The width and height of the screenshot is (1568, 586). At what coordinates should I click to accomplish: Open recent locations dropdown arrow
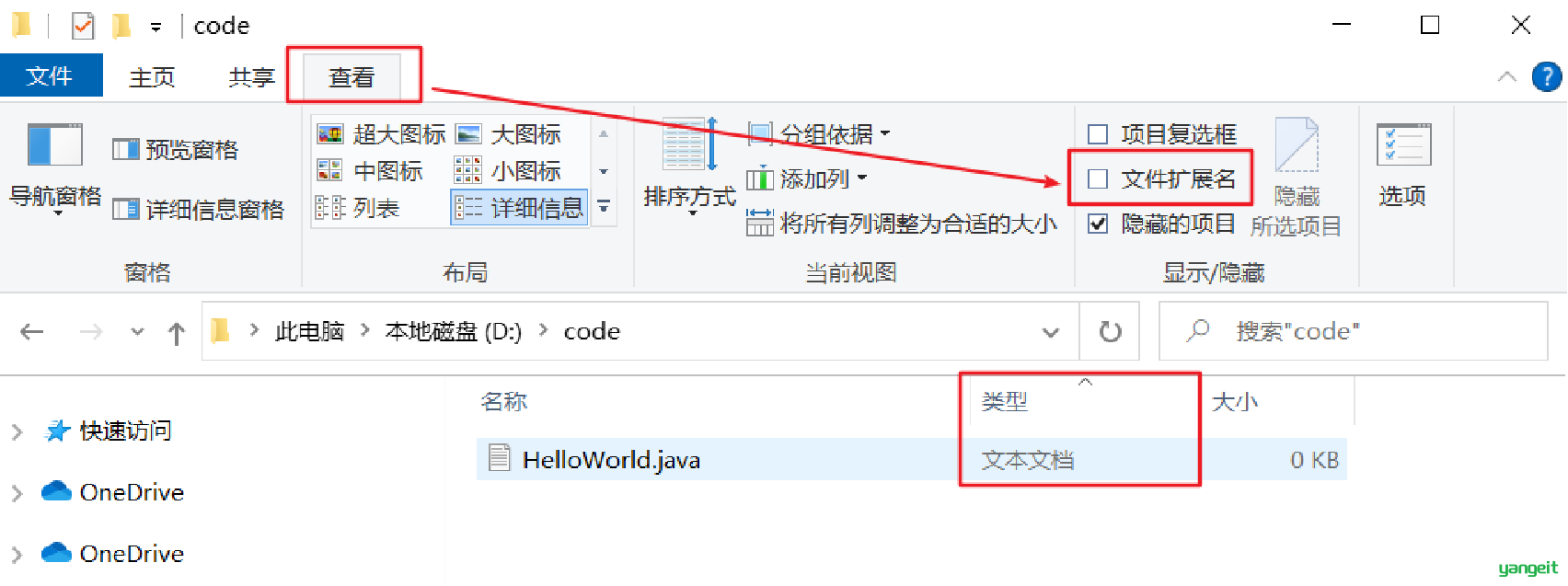coord(137,332)
